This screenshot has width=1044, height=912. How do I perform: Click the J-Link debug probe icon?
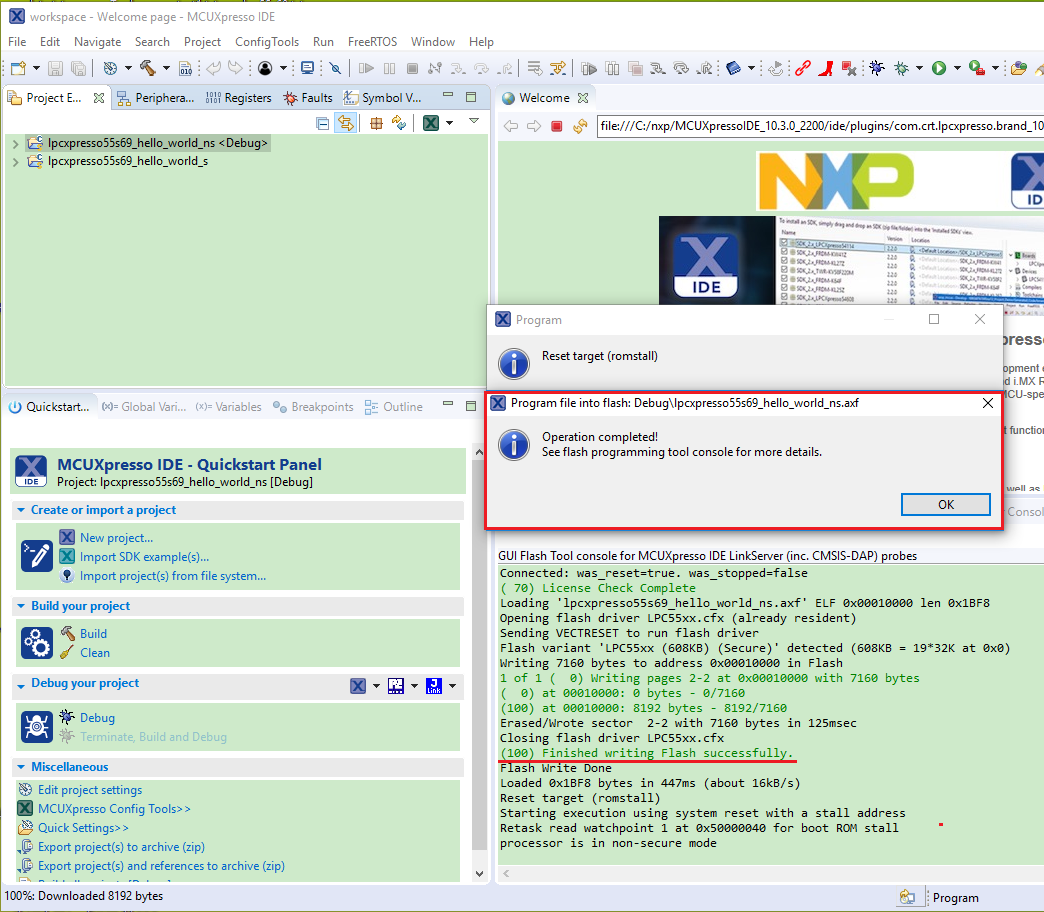(434, 686)
